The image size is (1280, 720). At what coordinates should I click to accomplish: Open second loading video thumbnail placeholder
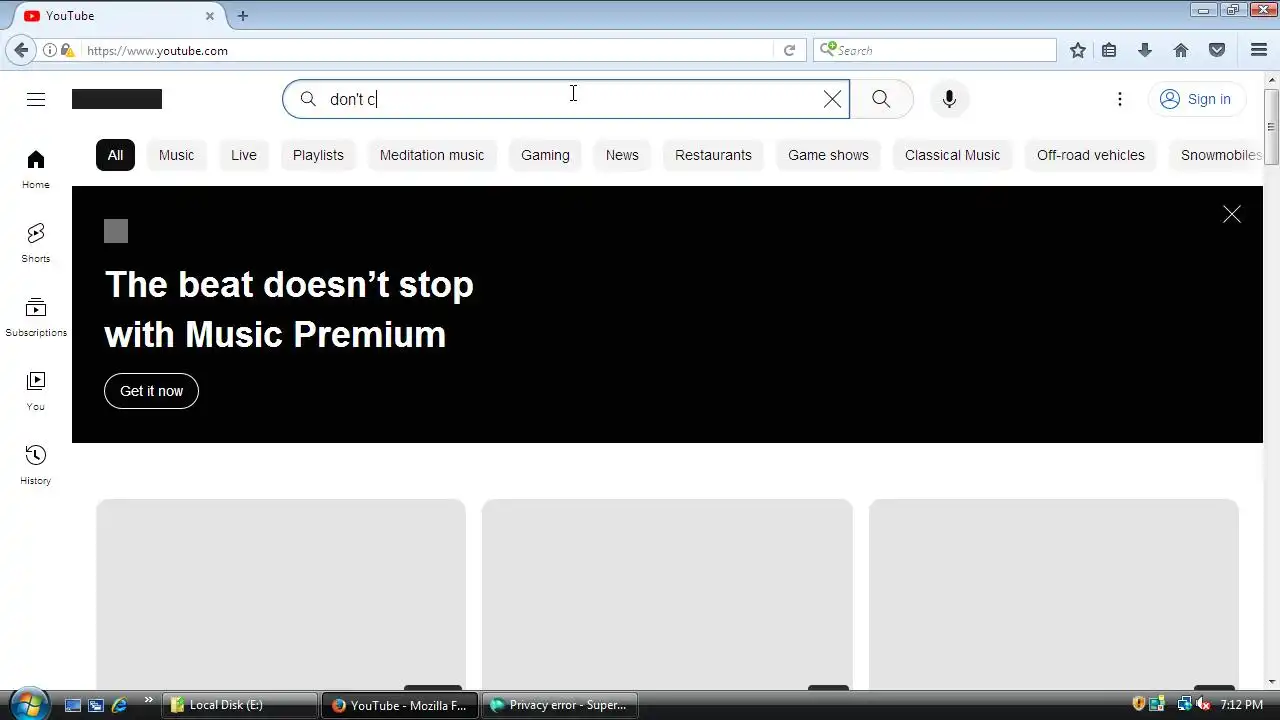point(667,594)
